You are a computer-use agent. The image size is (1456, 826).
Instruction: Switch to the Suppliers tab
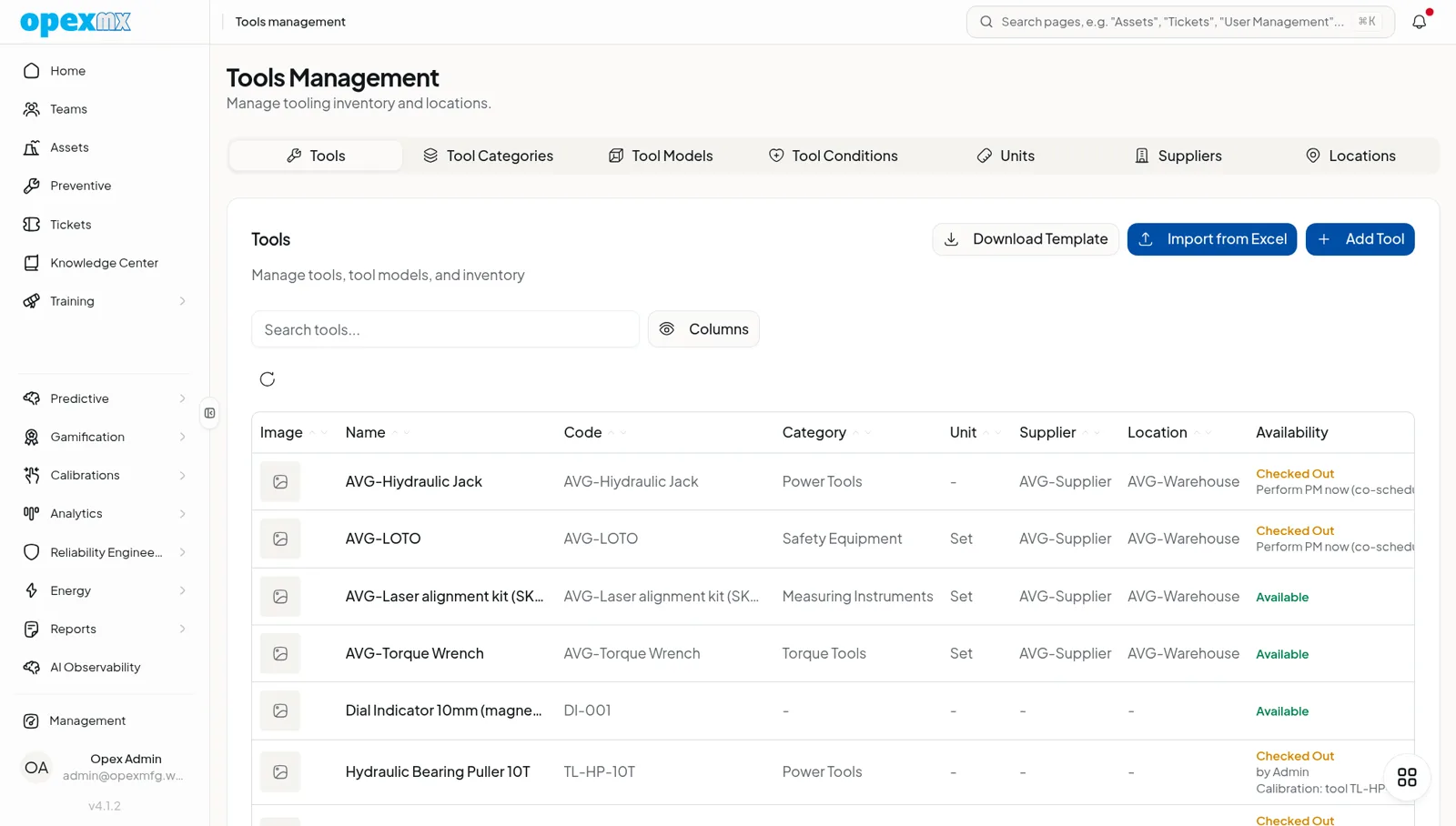[x=1178, y=156]
